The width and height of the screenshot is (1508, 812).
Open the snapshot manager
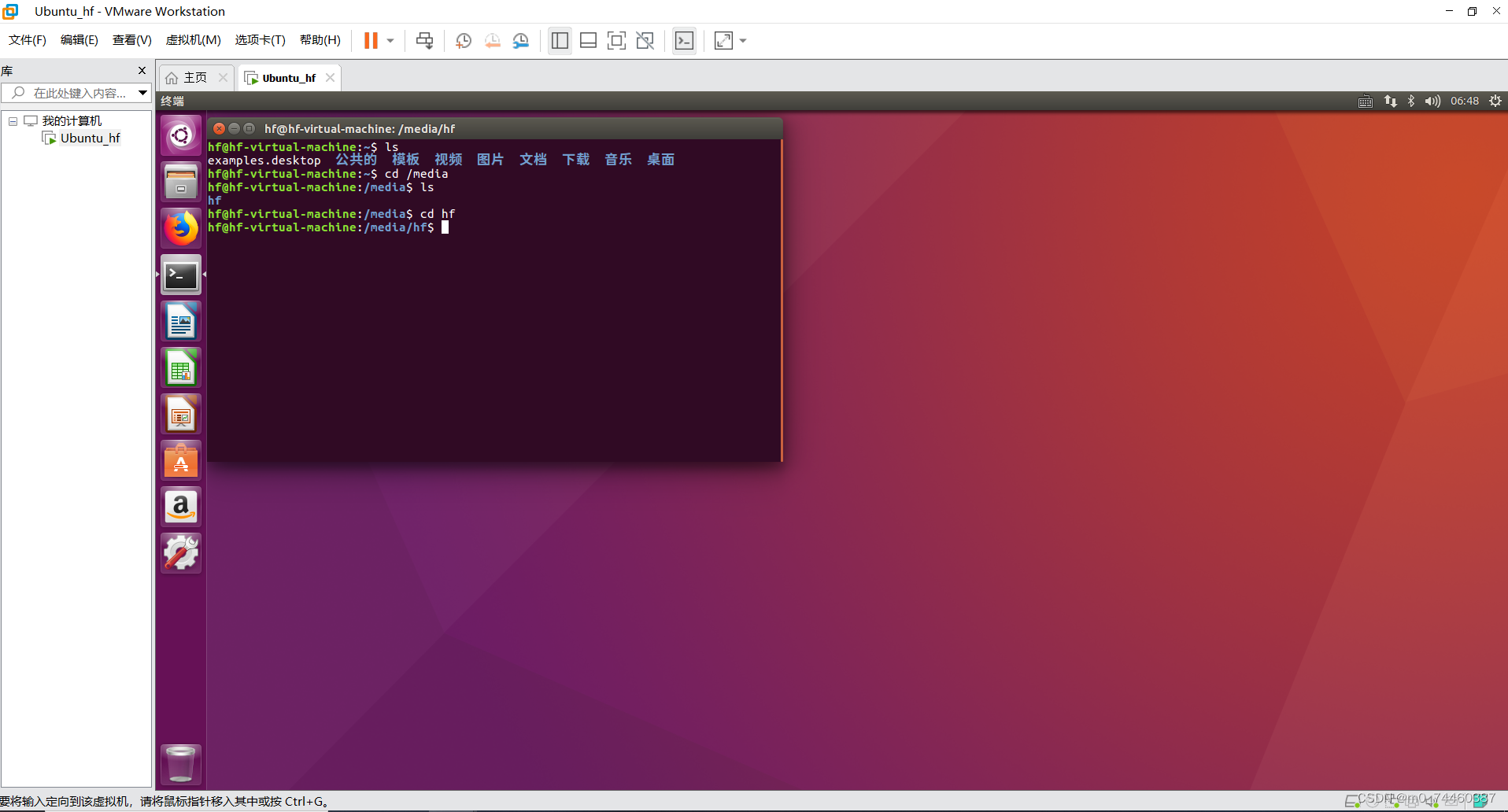pyautogui.click(x=521, y=41)
